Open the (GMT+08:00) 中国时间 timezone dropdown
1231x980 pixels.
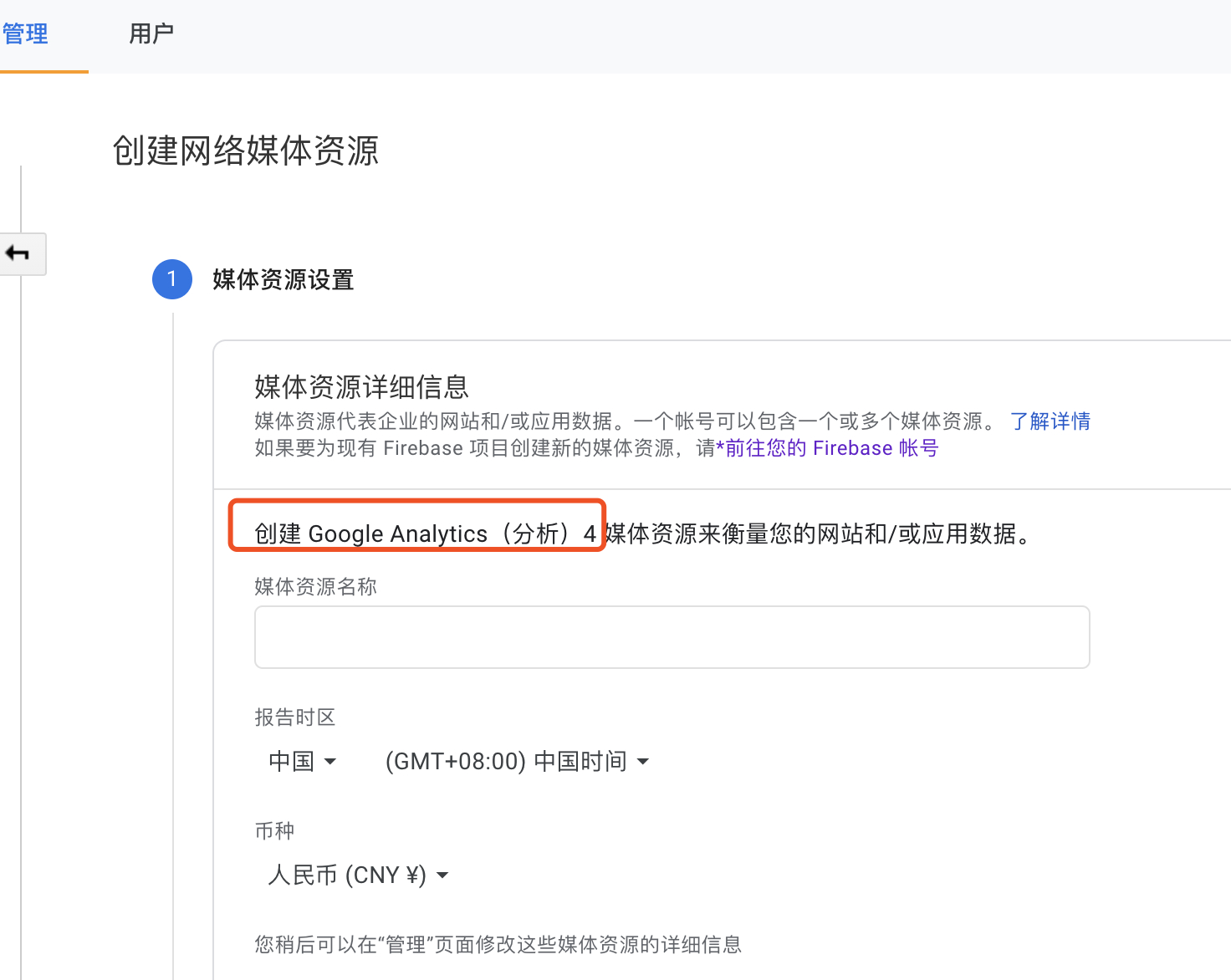tap(517, 761)
